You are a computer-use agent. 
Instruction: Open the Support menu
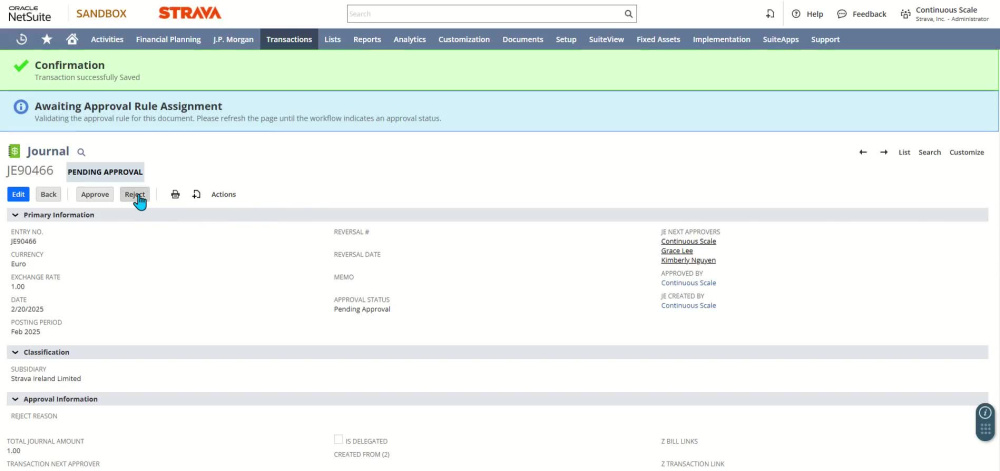click(x=825, y=39)
